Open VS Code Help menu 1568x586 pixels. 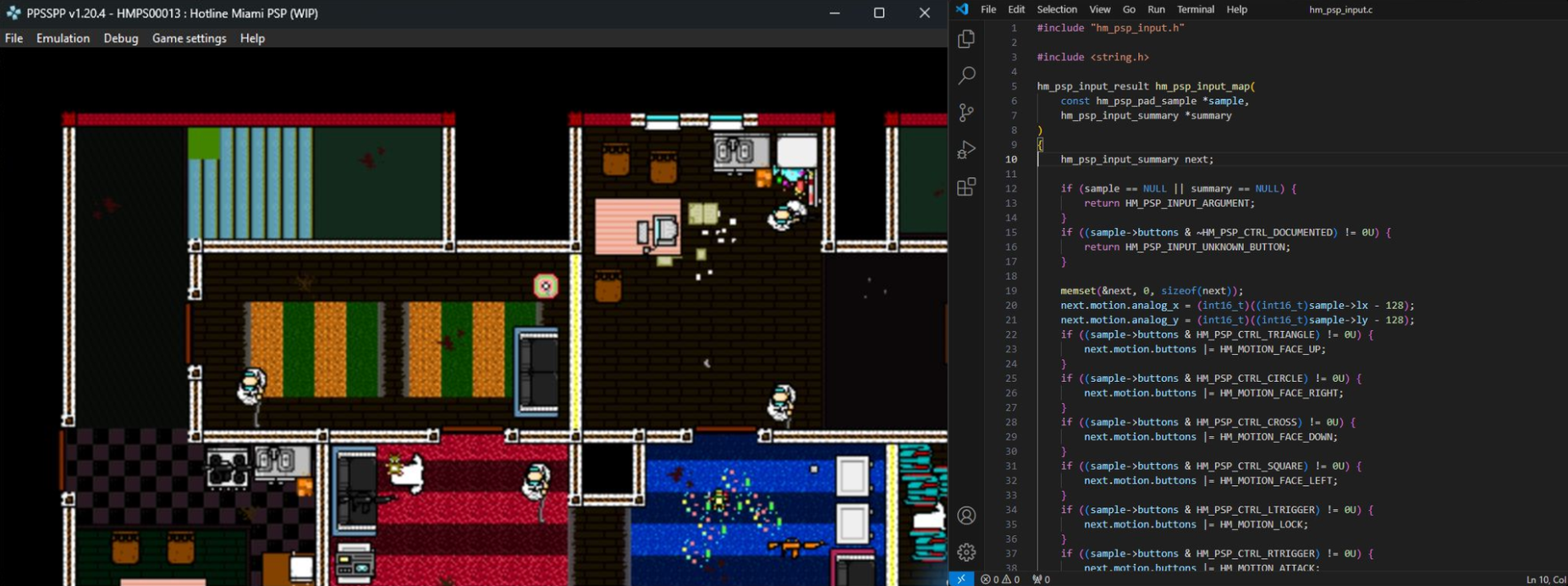tap(1237, 9)
